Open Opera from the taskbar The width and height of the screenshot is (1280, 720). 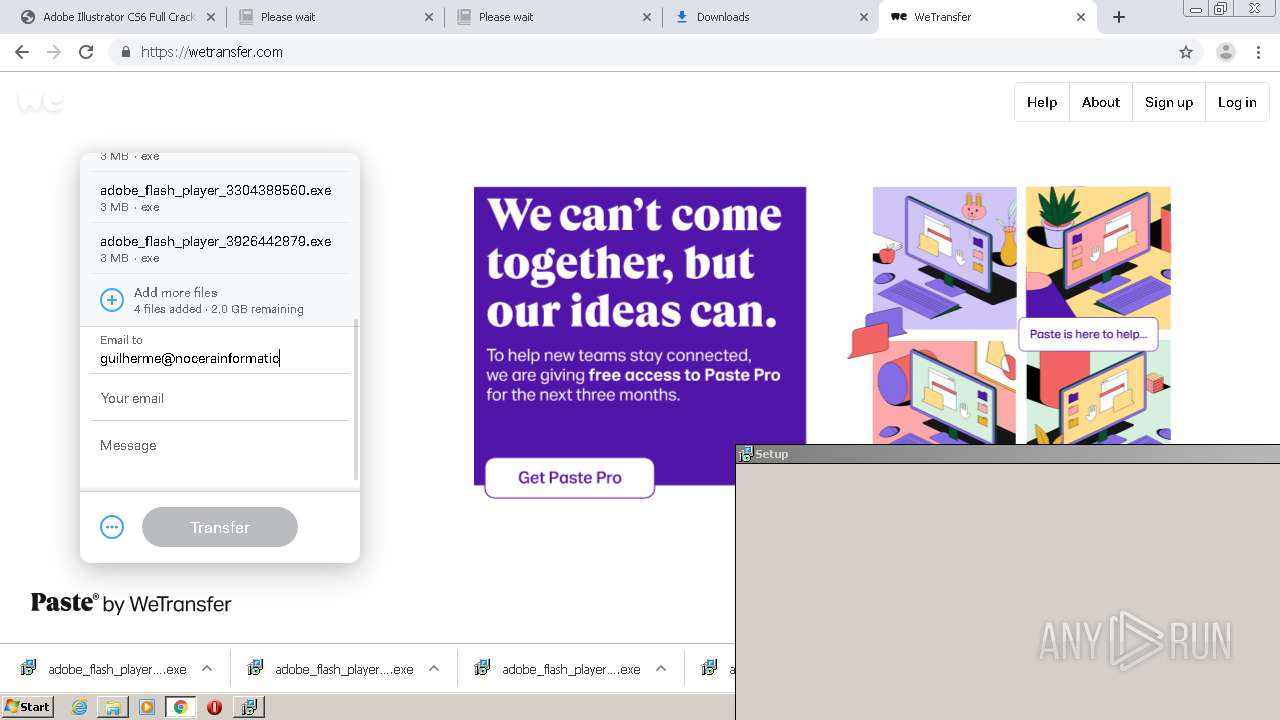(x=214, y=707)
